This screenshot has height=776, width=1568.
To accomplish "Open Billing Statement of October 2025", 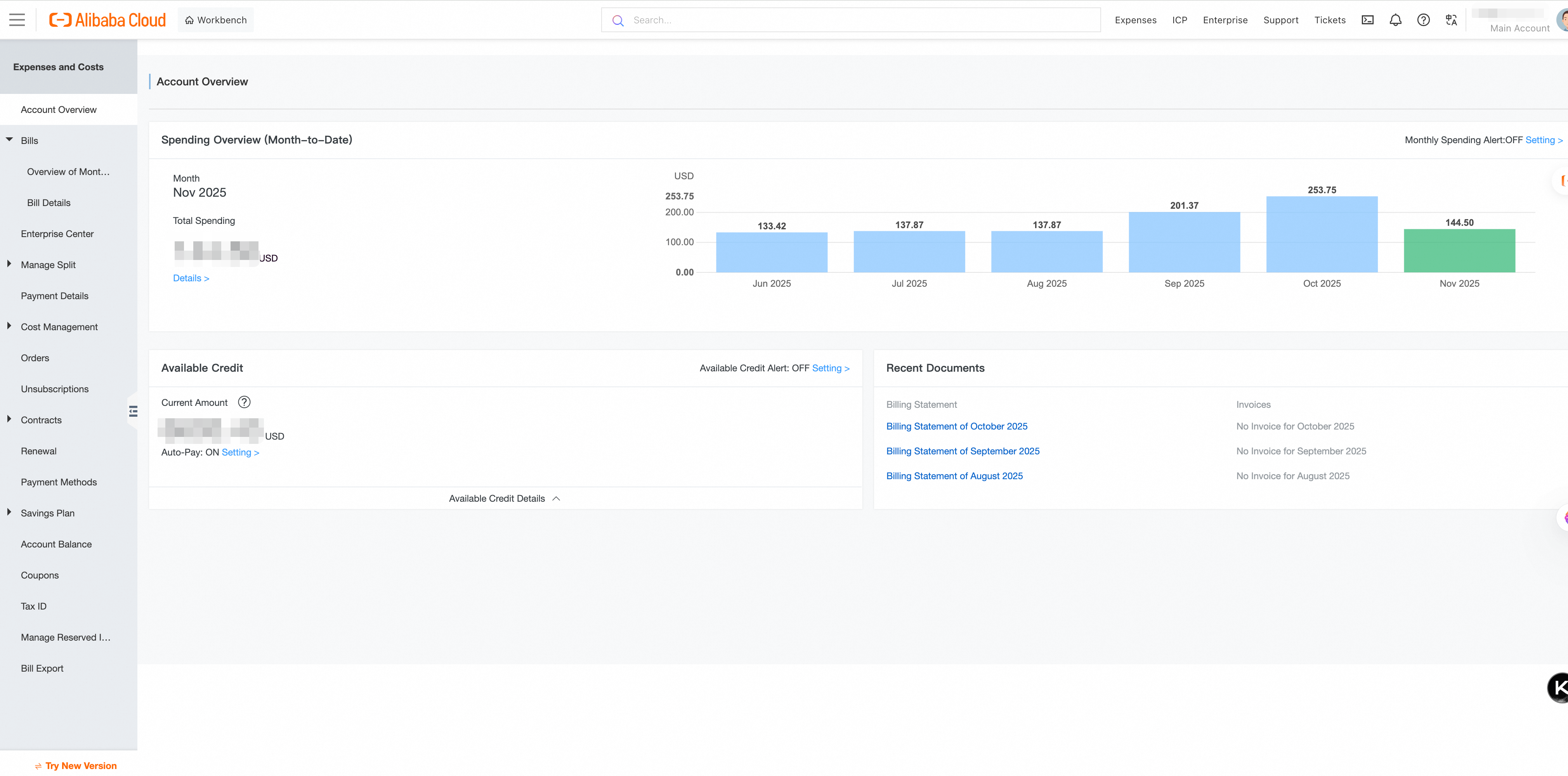I will [x=956, y=426].
